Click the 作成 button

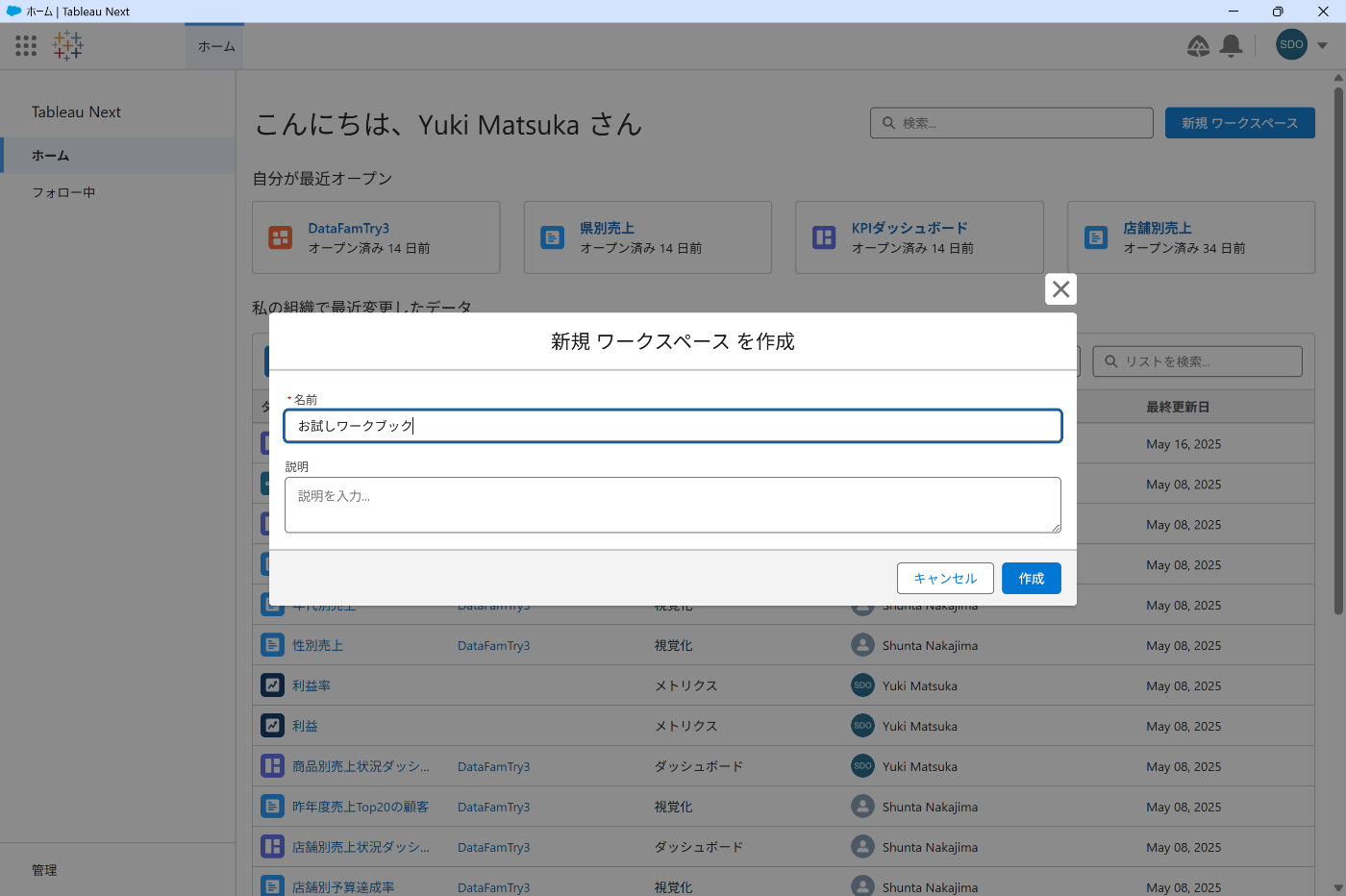(x=1031, y=579)
